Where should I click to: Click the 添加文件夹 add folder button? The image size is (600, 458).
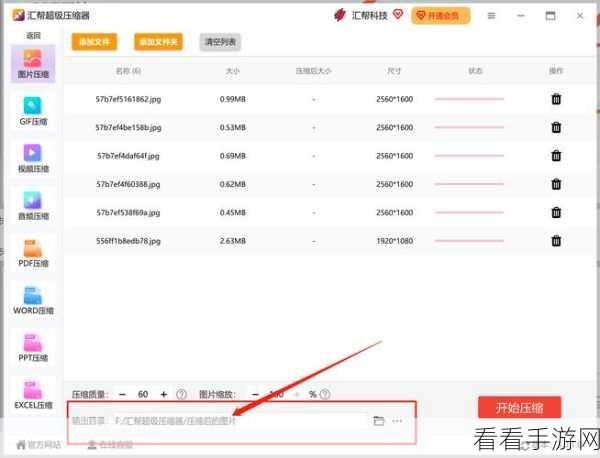click(x=158, y=42)
